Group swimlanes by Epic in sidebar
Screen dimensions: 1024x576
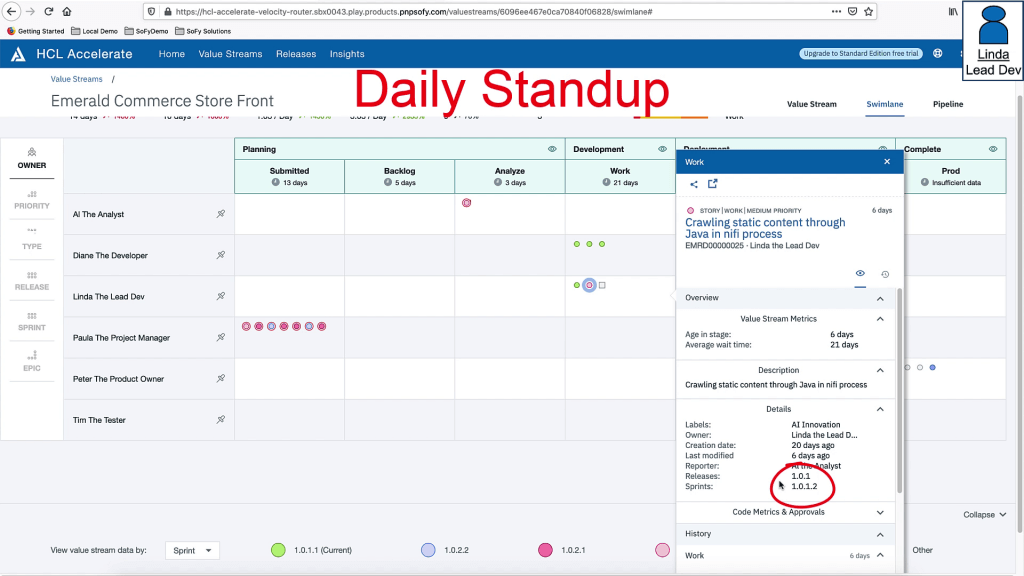(32, 362)
